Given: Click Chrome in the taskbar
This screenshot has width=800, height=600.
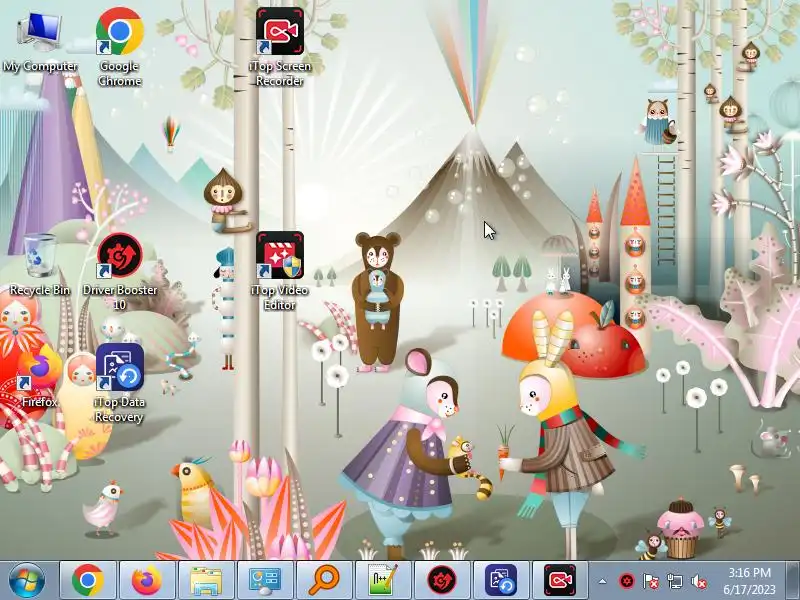Looking at the screenshot, I should tap(88, 581).
